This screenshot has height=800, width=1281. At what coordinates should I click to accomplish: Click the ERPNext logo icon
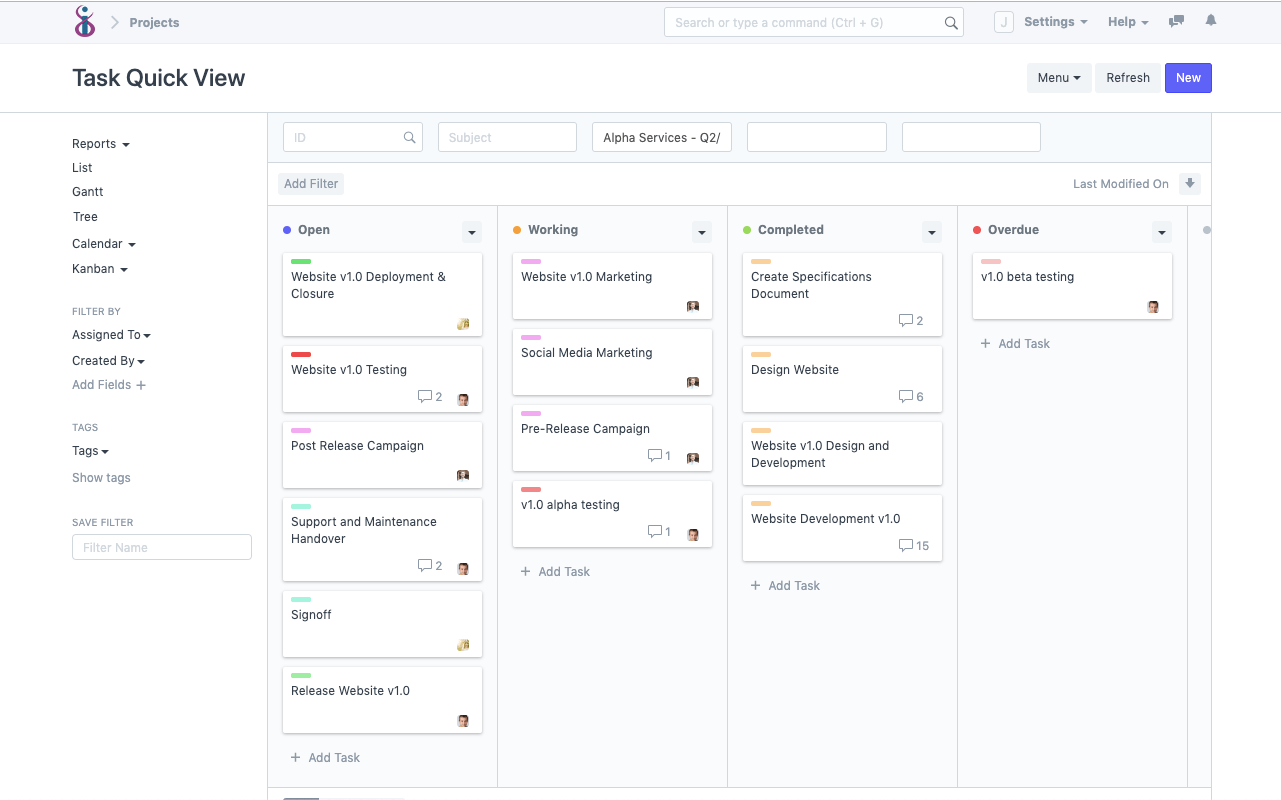pyautogui.click(x=84, y=21)
